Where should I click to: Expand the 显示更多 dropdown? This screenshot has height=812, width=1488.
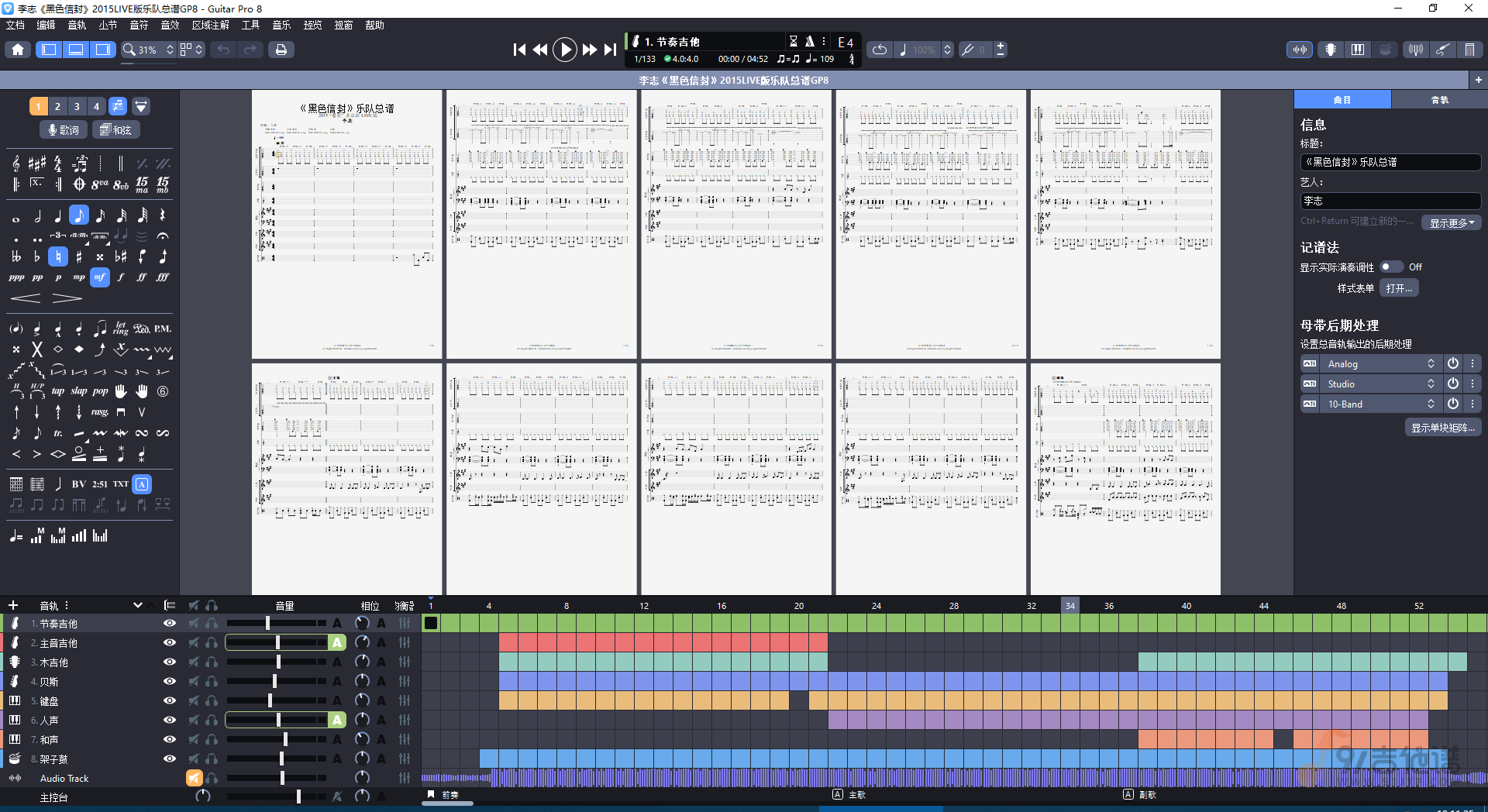pyautogui.click(x=1452, y=222)
